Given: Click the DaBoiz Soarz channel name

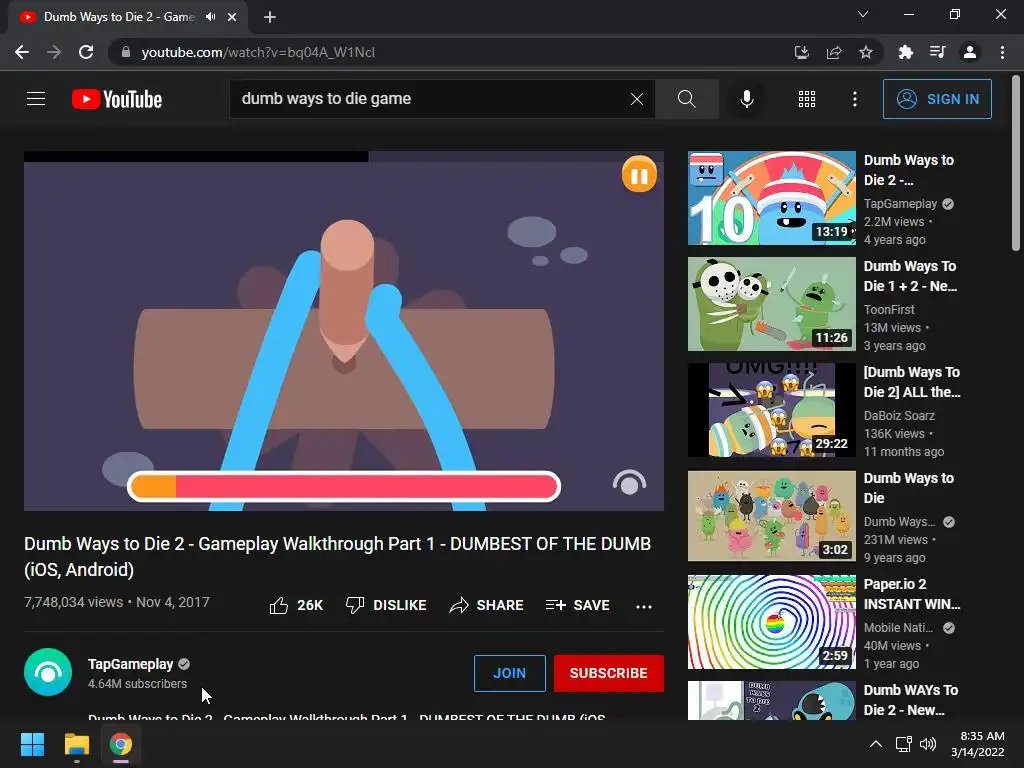Looking at the screenshot, I should click(x=899, y=415).
